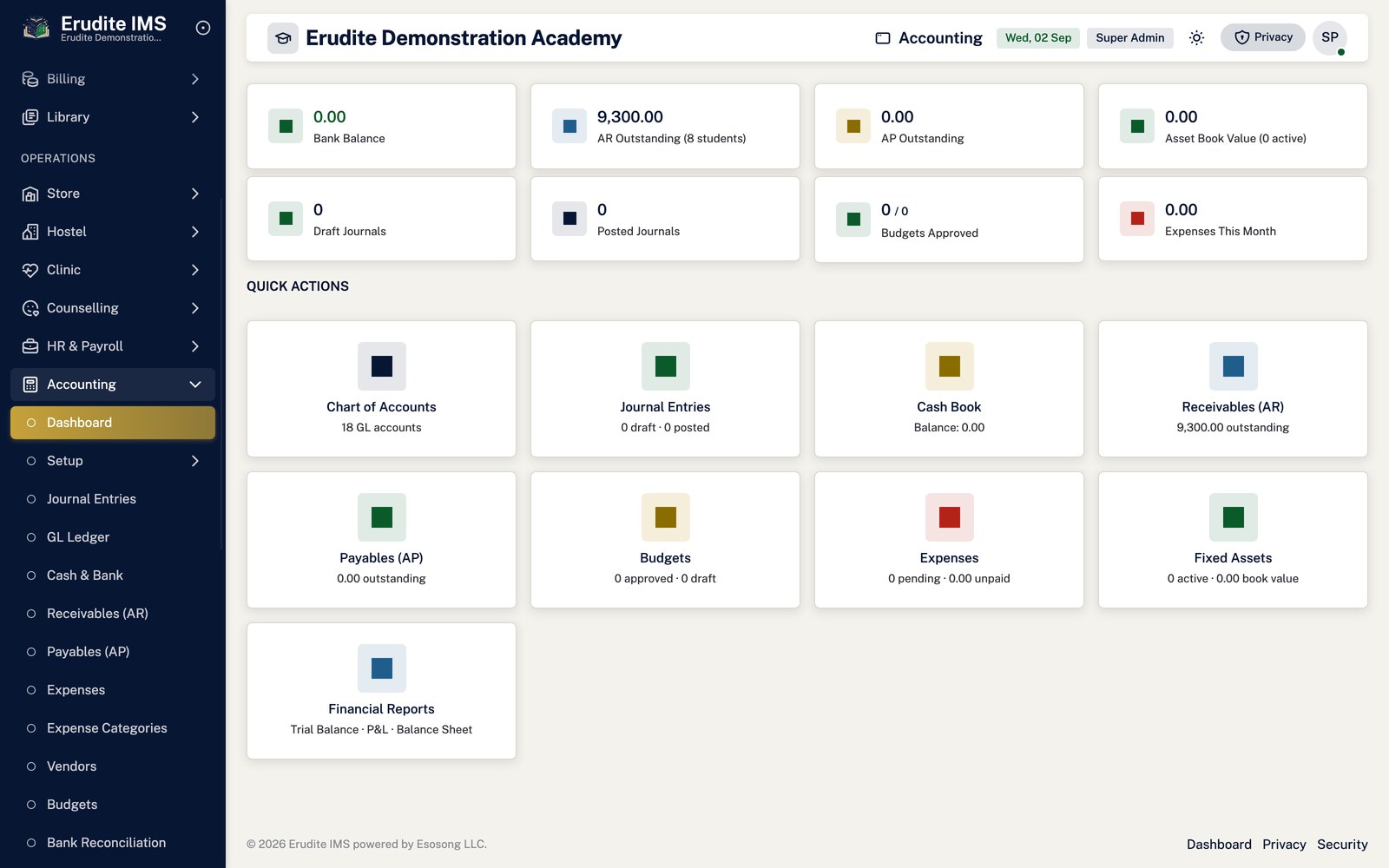Click the Expenses red card icon
Screen dimensions: 1389x868
pyautogui.click(x=950, y=517)
